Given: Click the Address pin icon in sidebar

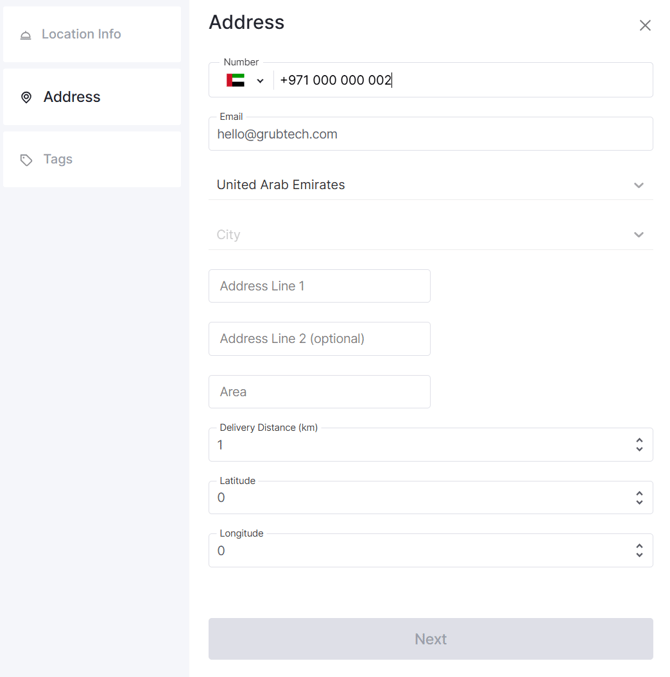Looking at the screenshot, I should 26,97.
